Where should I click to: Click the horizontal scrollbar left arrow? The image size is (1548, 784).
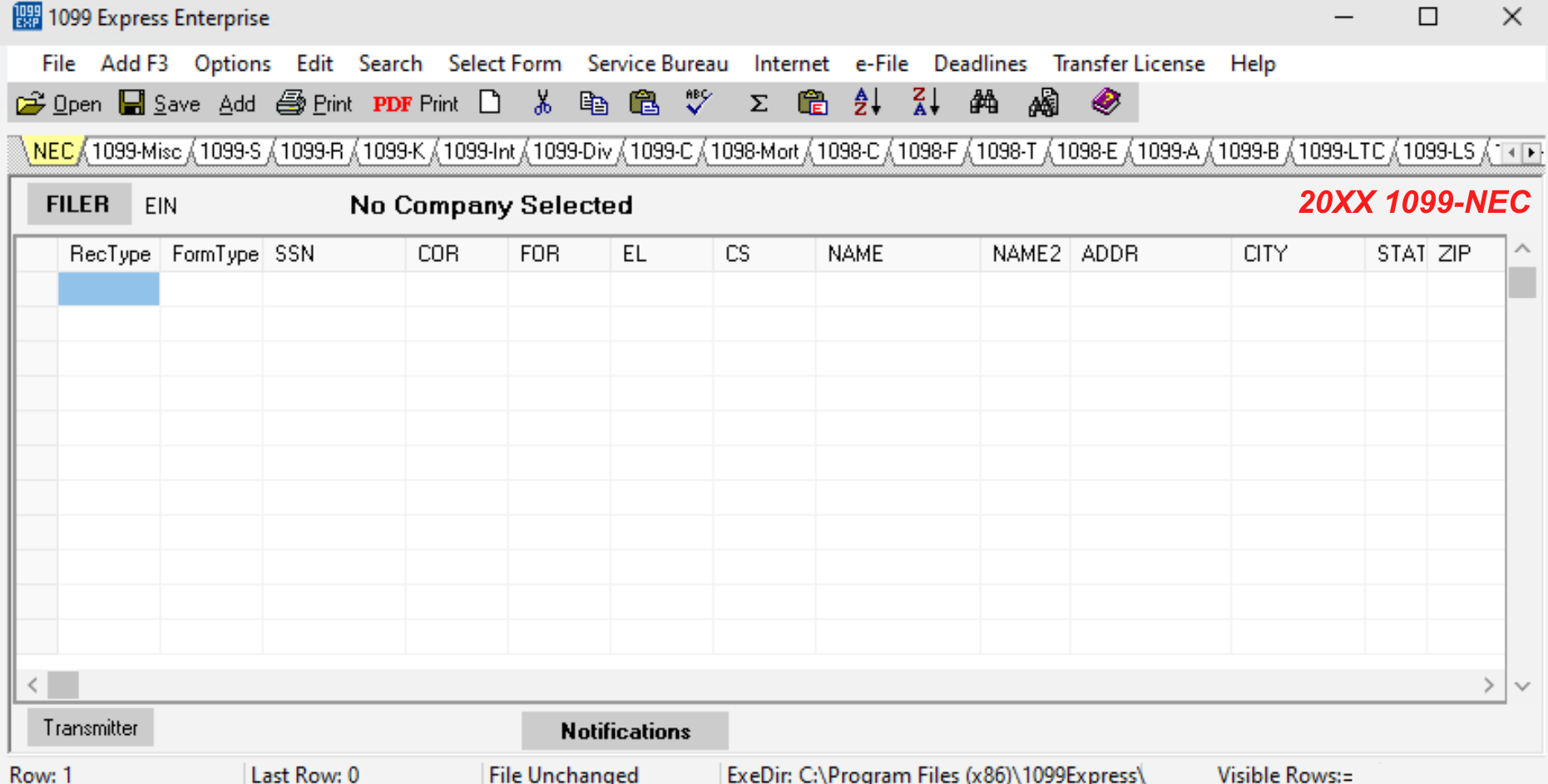tap(32, 685)
